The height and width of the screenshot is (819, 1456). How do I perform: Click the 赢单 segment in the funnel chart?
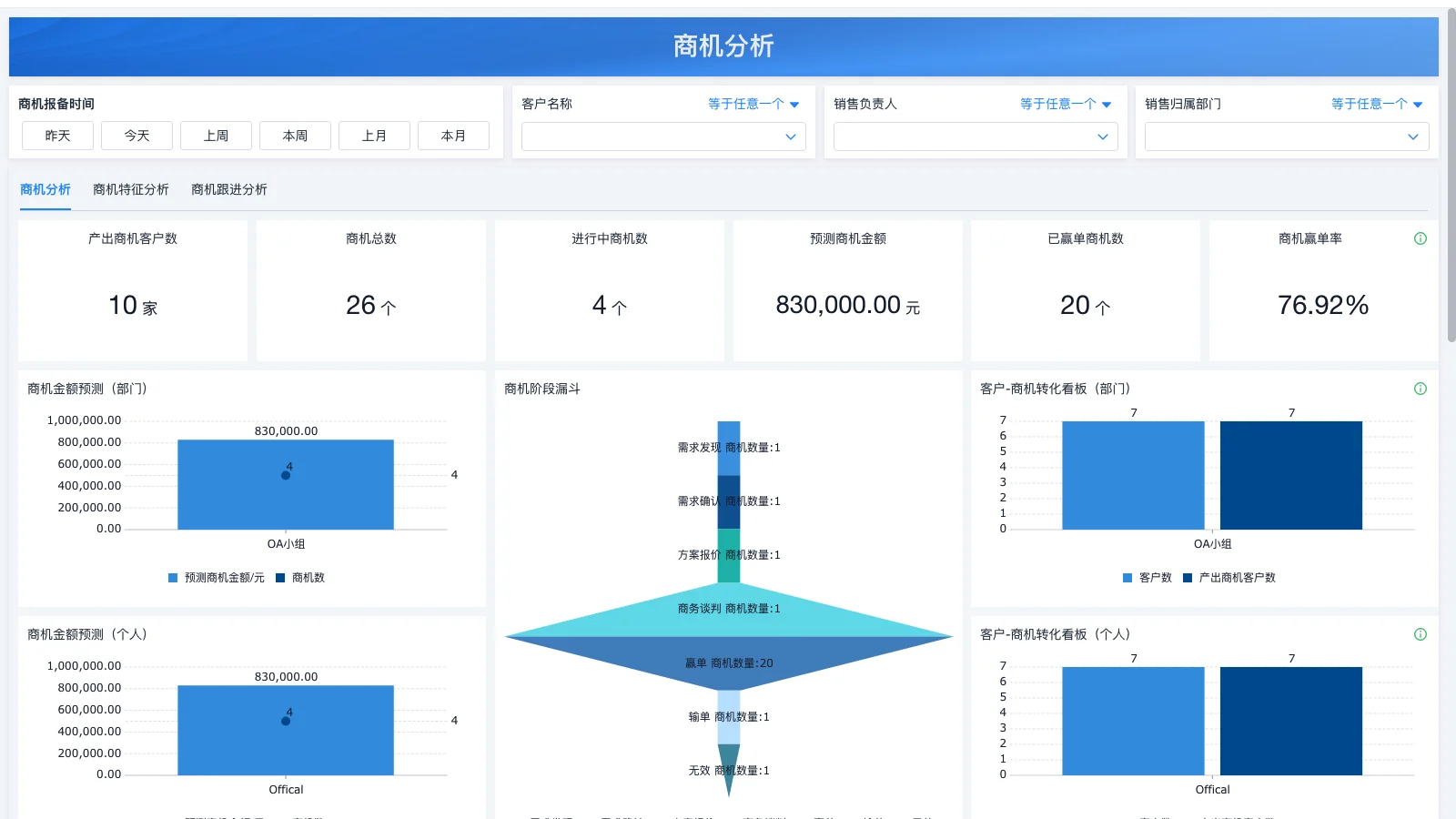[x=728, y=662]
